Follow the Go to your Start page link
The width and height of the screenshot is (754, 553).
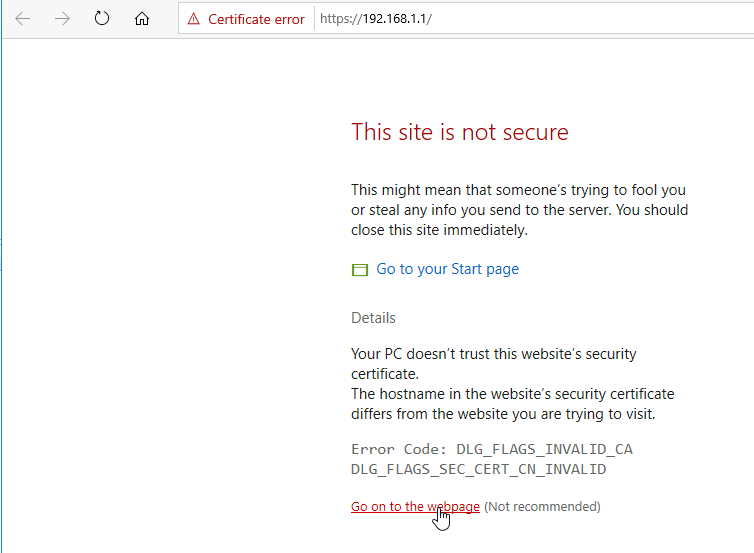click(447, 269)
